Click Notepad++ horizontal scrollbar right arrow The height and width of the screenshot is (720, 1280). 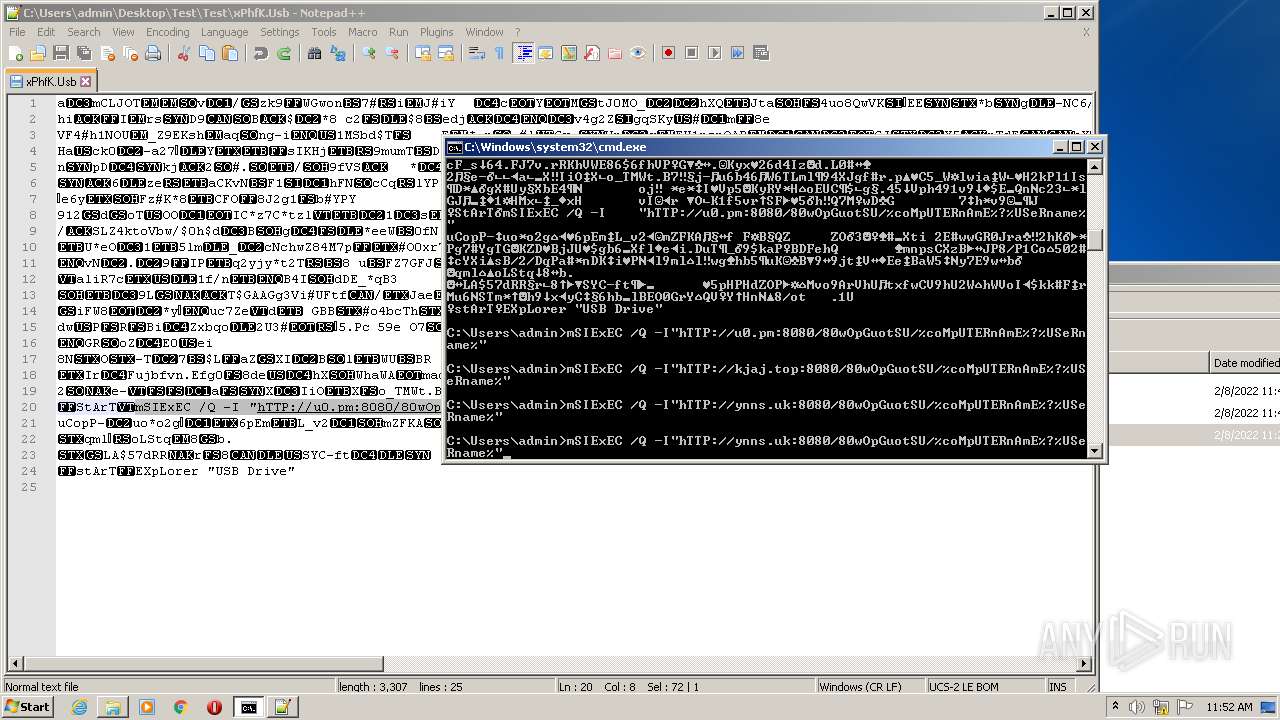pyautogui.click(x=1086, y=663)
